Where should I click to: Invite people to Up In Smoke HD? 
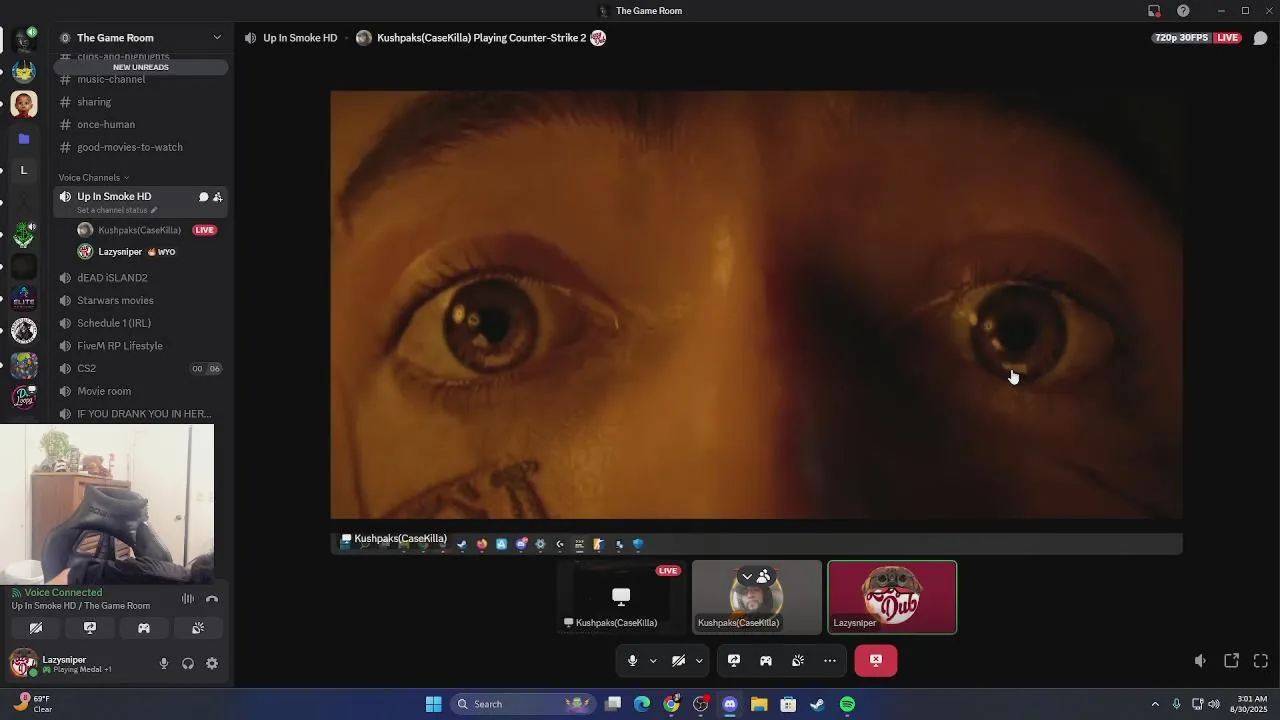point(217,197)
